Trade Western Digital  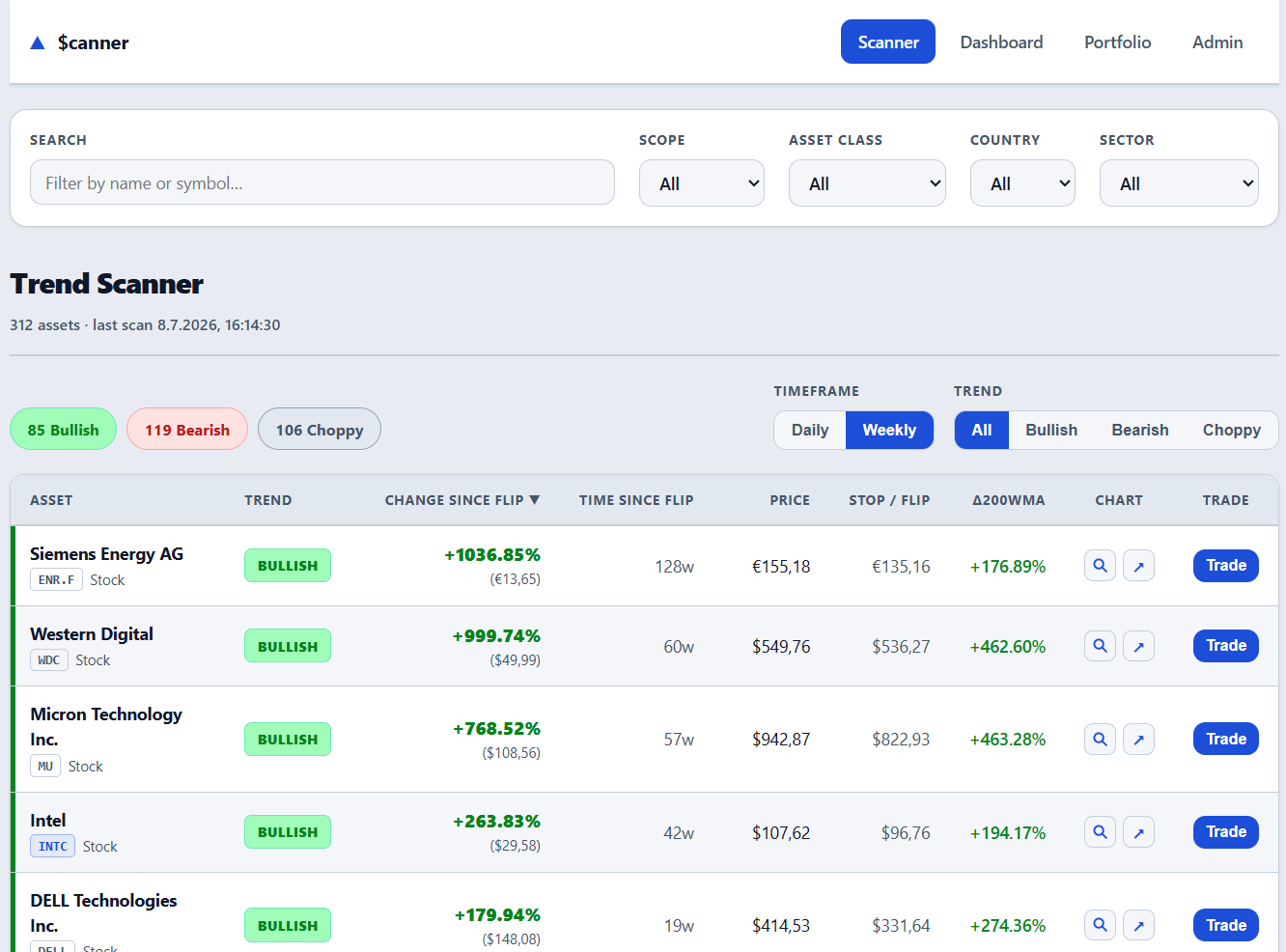pyautogui.click(x=1226, y=646)
